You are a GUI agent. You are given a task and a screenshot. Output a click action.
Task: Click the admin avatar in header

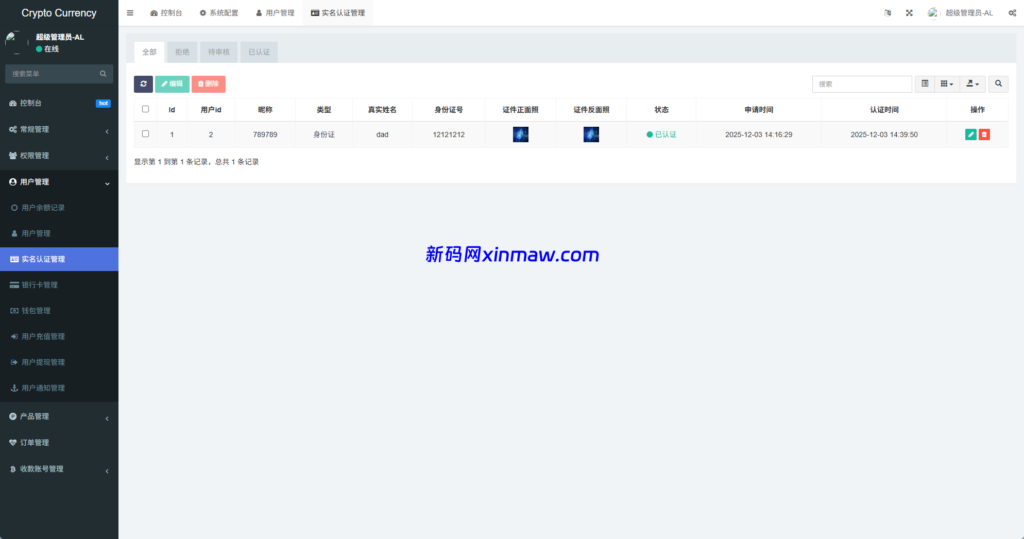click(933, 13)
